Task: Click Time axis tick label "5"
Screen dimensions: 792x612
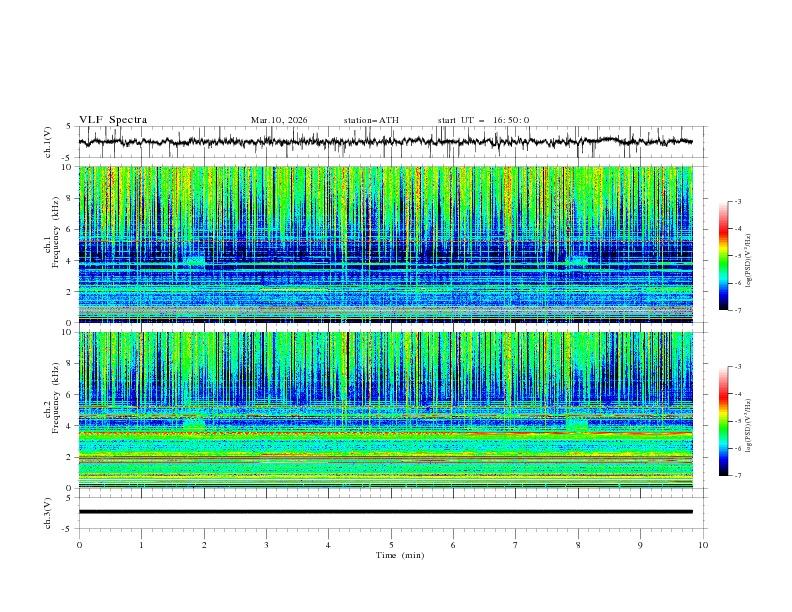Action: tap(391, 545)
